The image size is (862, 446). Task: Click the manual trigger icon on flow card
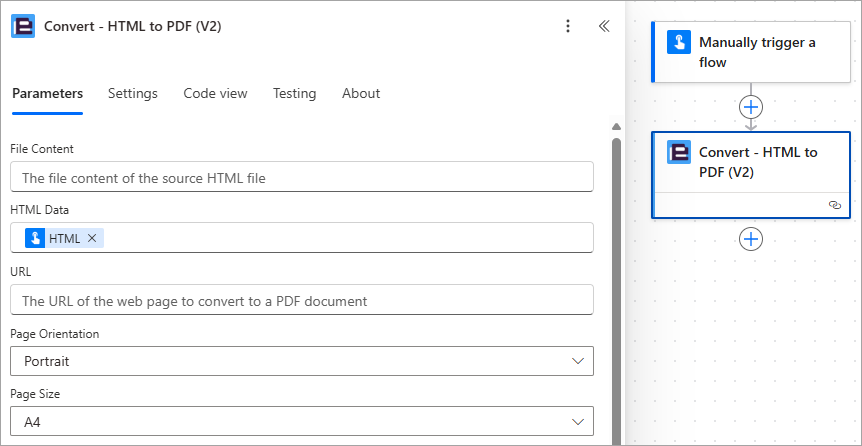pyautogui.click(x=679, y=42)
